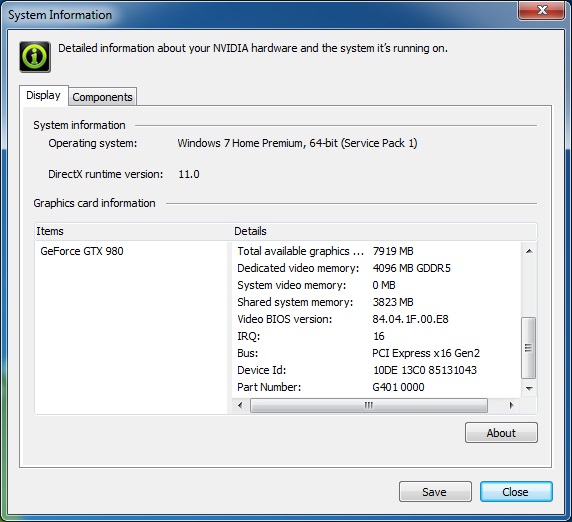Click the value 7919 MB
This screenshot has width=572, height=522.
click(393, 251)
